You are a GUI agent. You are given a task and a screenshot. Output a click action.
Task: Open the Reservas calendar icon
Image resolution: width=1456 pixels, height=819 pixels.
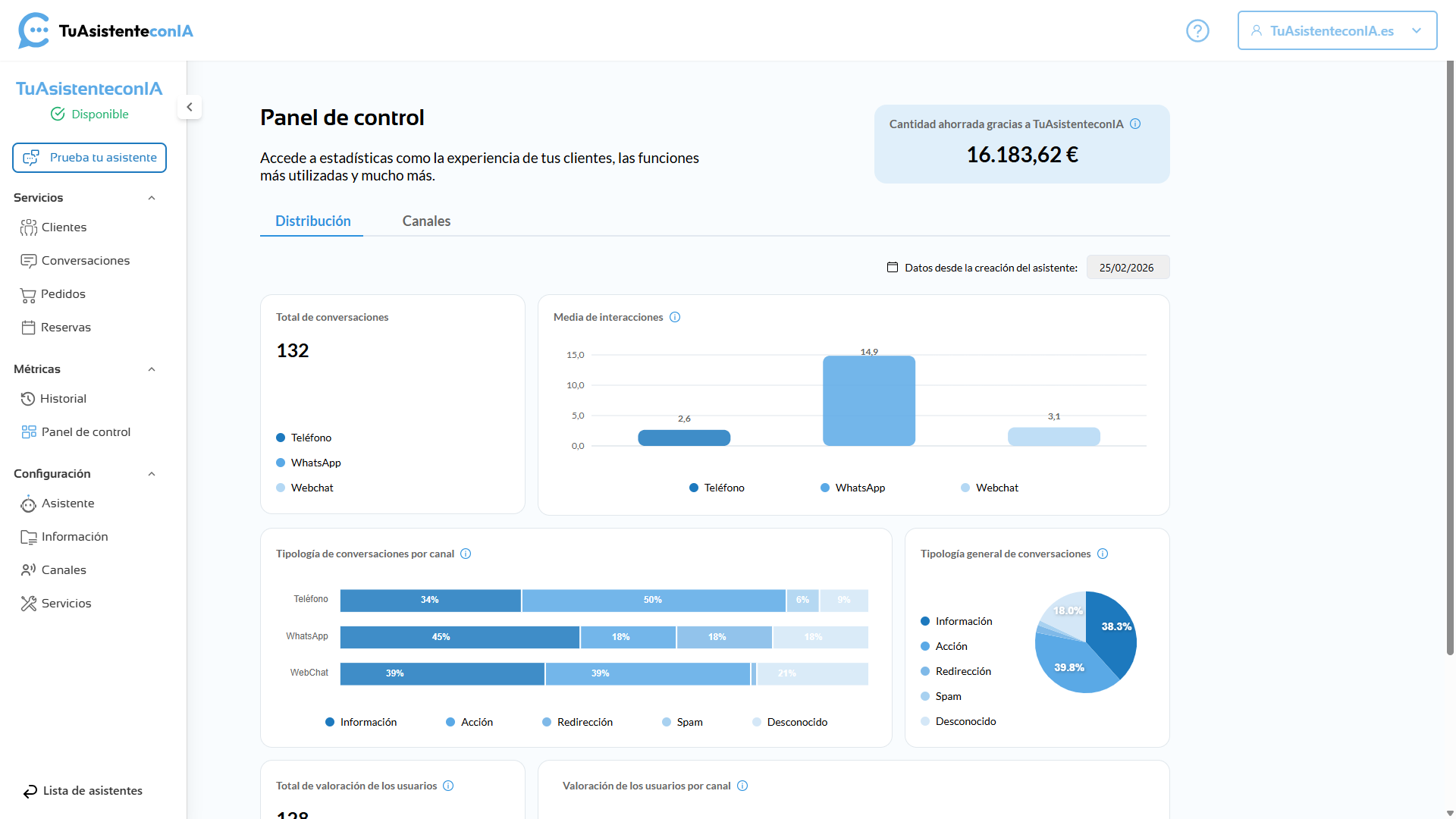[28, 328]
